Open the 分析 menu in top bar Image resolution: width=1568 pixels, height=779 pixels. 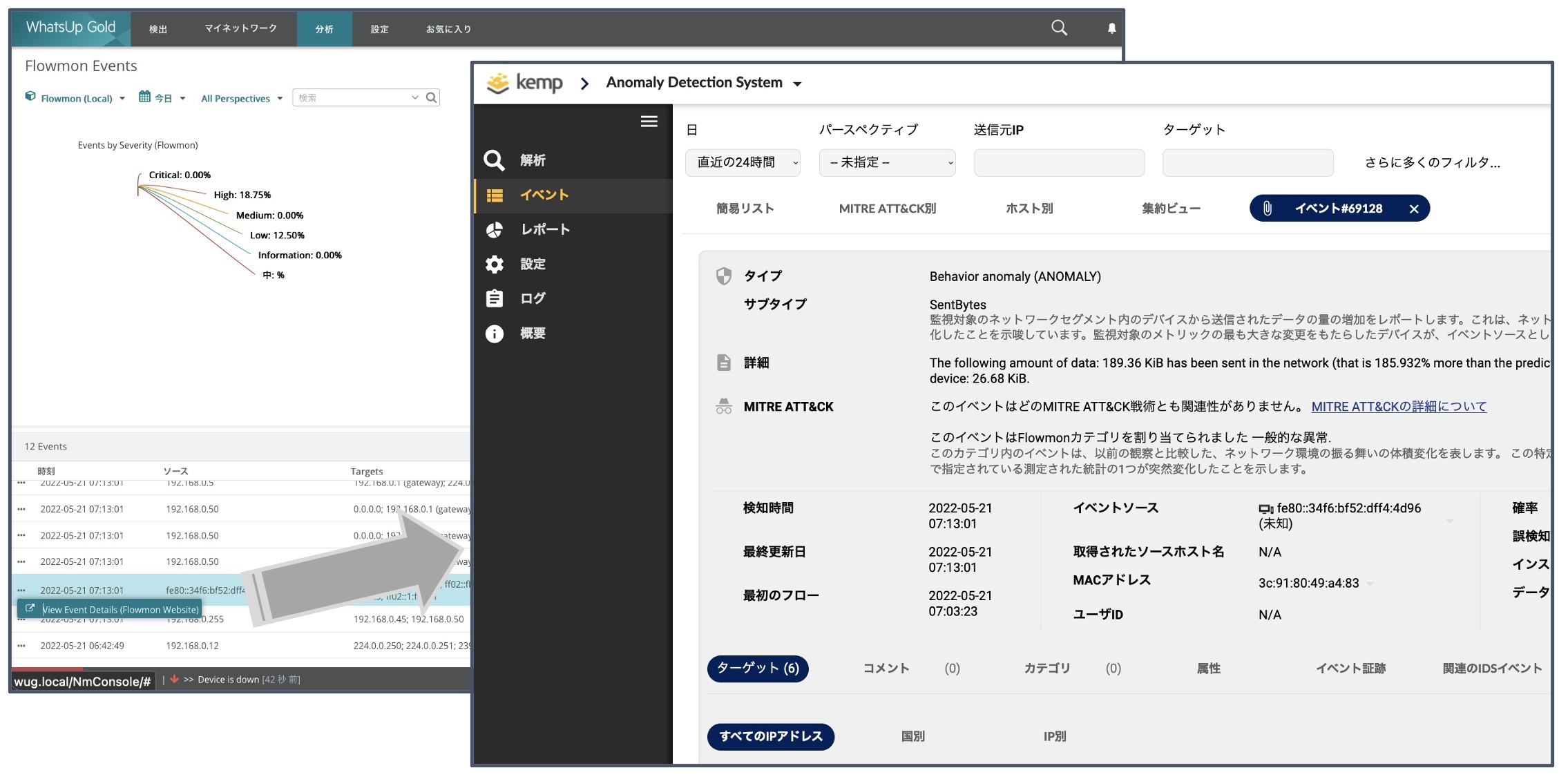(x=324, y=29)
